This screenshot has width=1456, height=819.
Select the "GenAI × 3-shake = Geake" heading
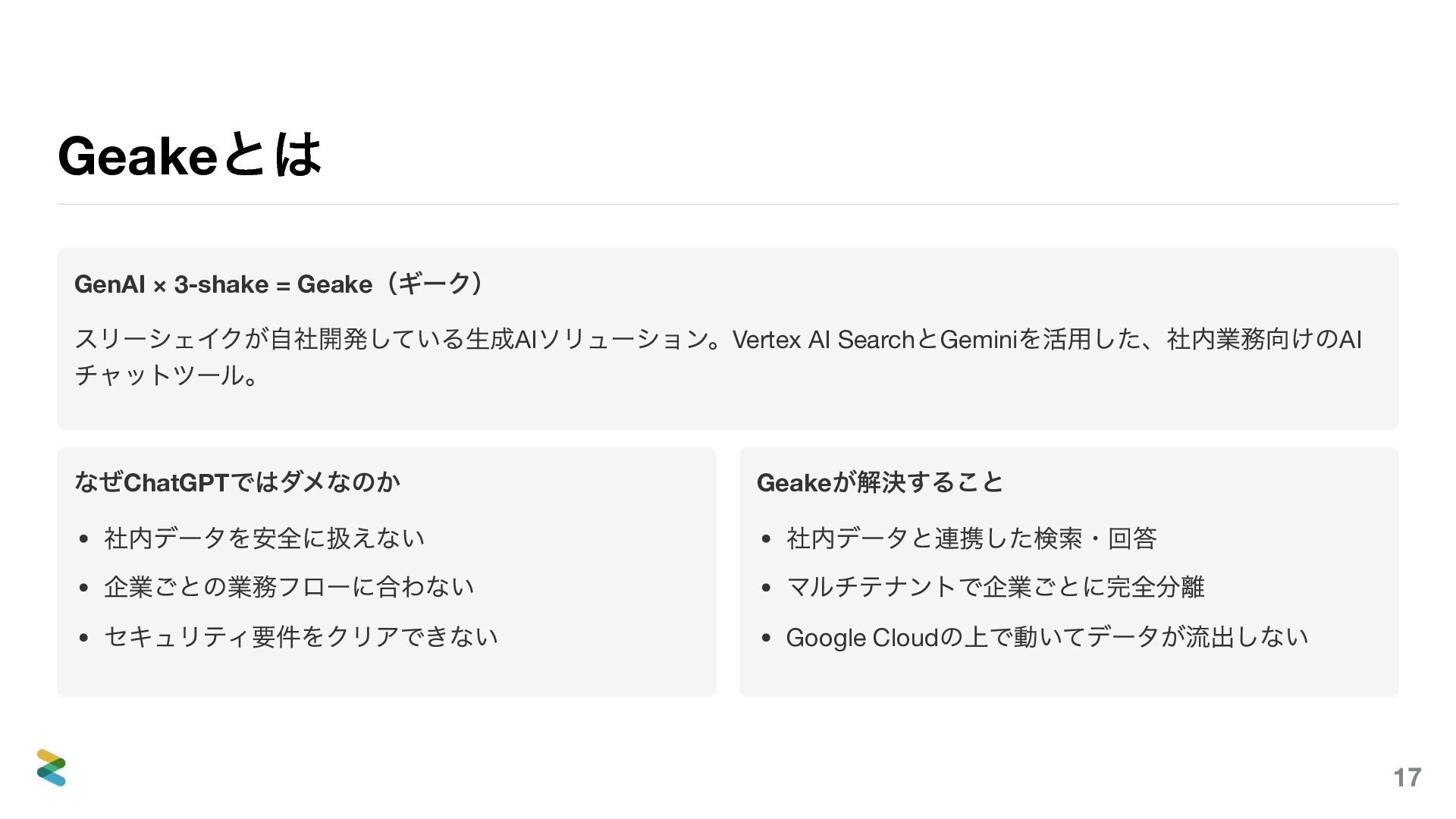coord(224,284)
